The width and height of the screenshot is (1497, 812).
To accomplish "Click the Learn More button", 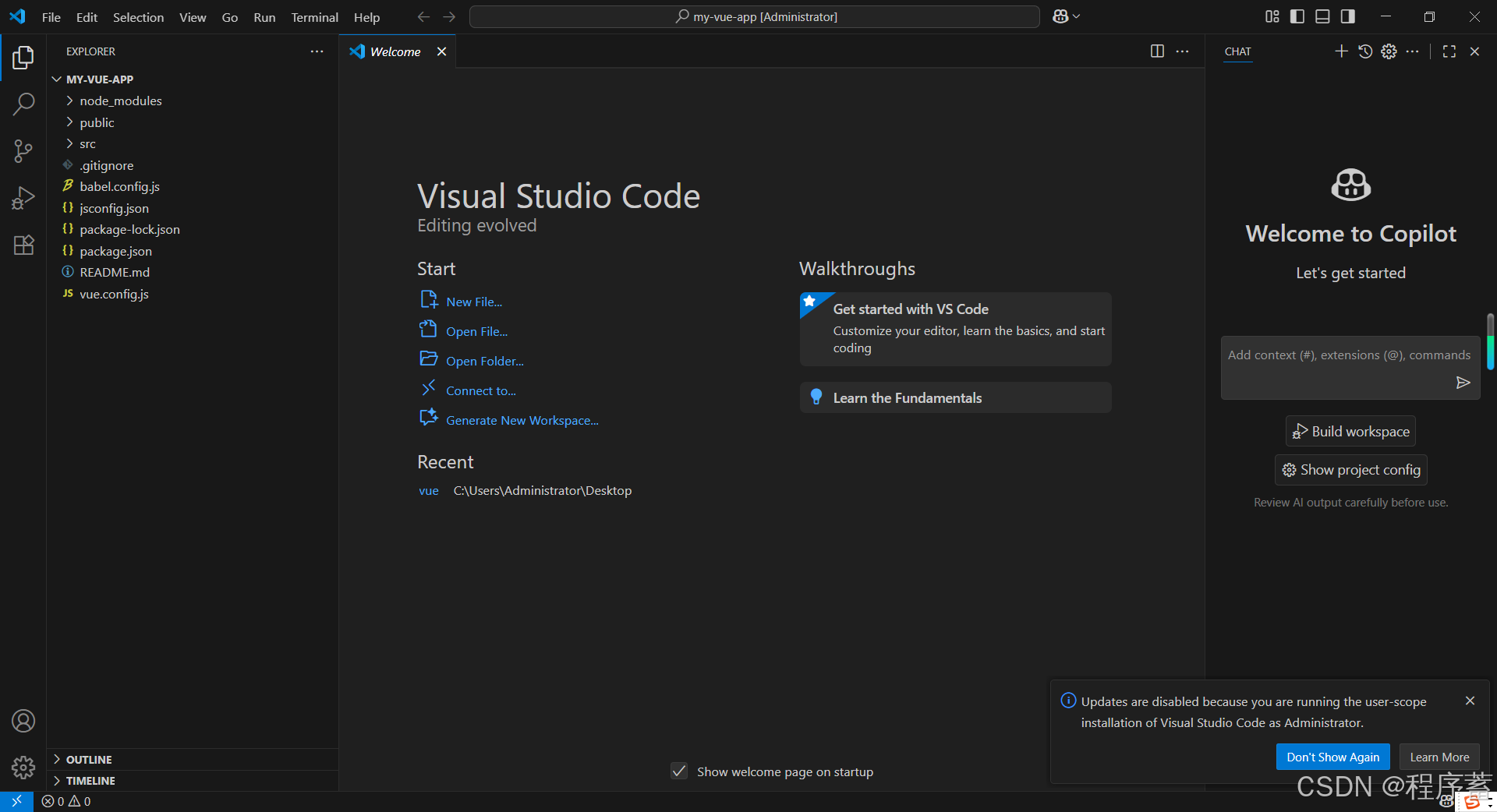I will (x=1439, y=757).
